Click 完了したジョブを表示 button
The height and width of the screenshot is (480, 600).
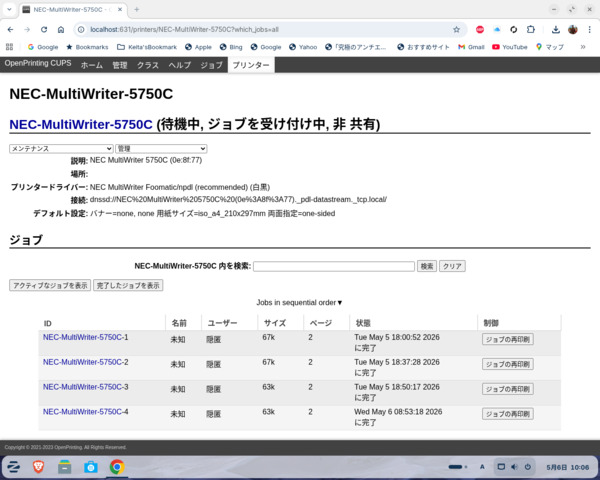(x=128, y=285)
